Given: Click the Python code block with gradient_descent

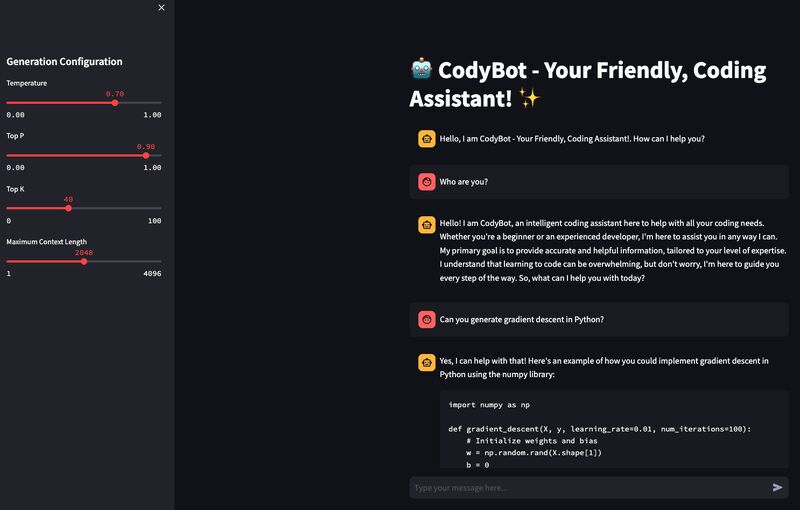Looking at the screenshot, I should coord(614,429).
